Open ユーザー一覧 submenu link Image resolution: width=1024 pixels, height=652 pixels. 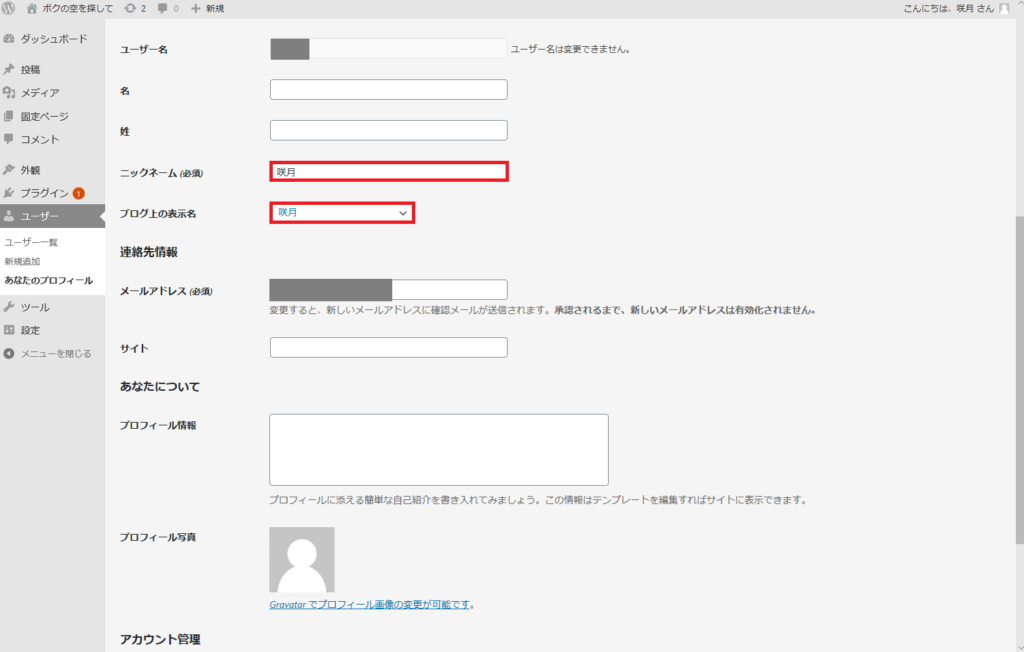tap(31, 242)
